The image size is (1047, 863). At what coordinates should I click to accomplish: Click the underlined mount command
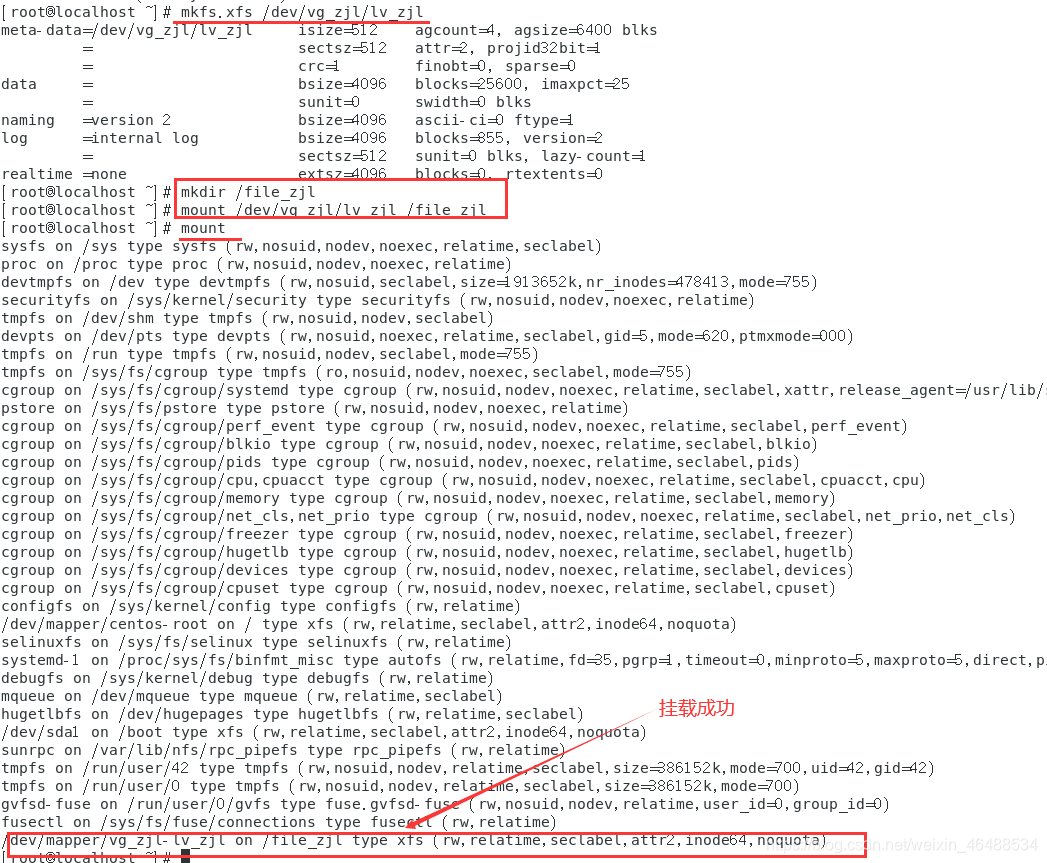203,228
